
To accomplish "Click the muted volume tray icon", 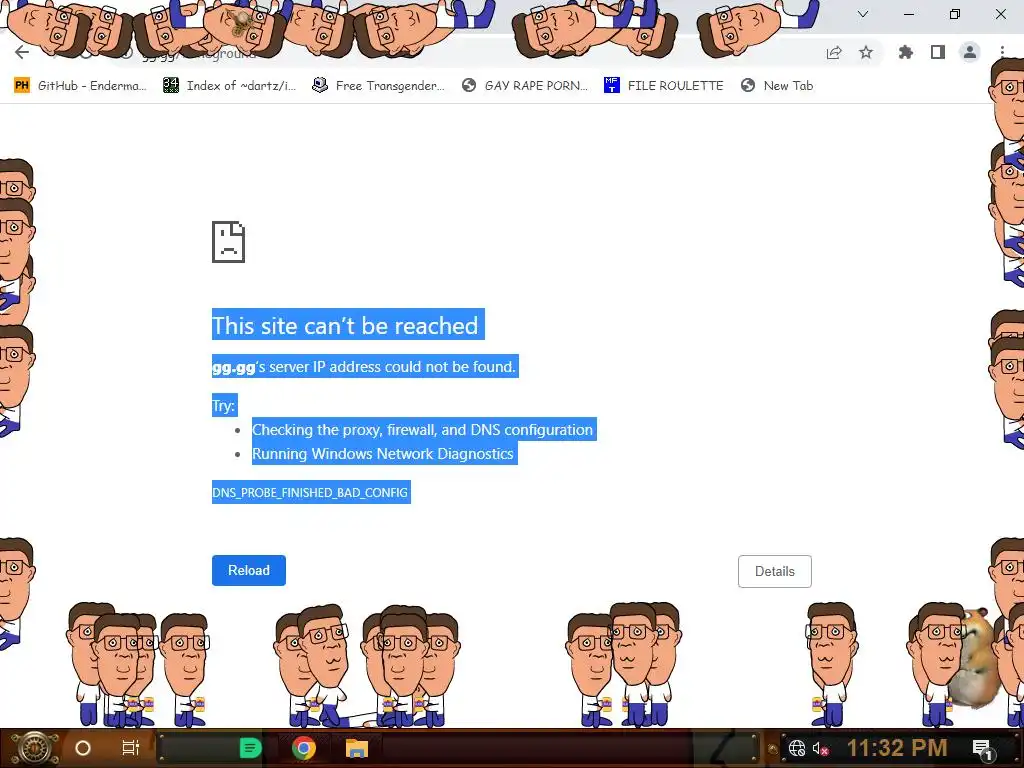I will 820,748.
